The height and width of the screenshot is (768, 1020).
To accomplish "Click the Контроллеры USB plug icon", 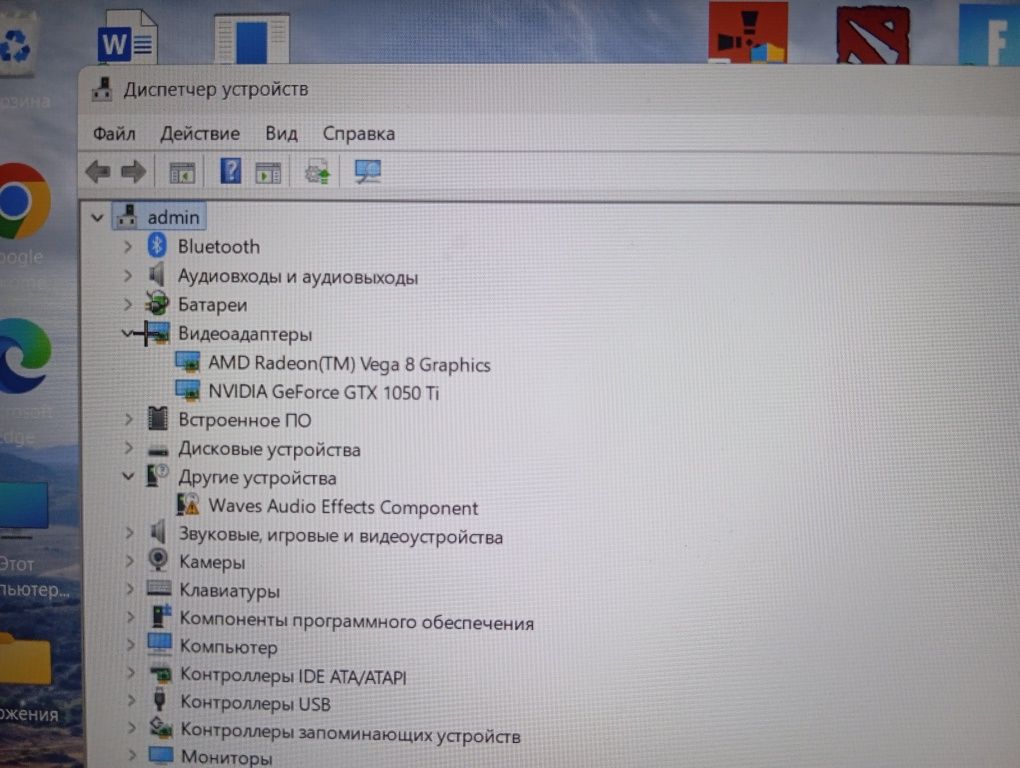I will click(x=160, y=700).
